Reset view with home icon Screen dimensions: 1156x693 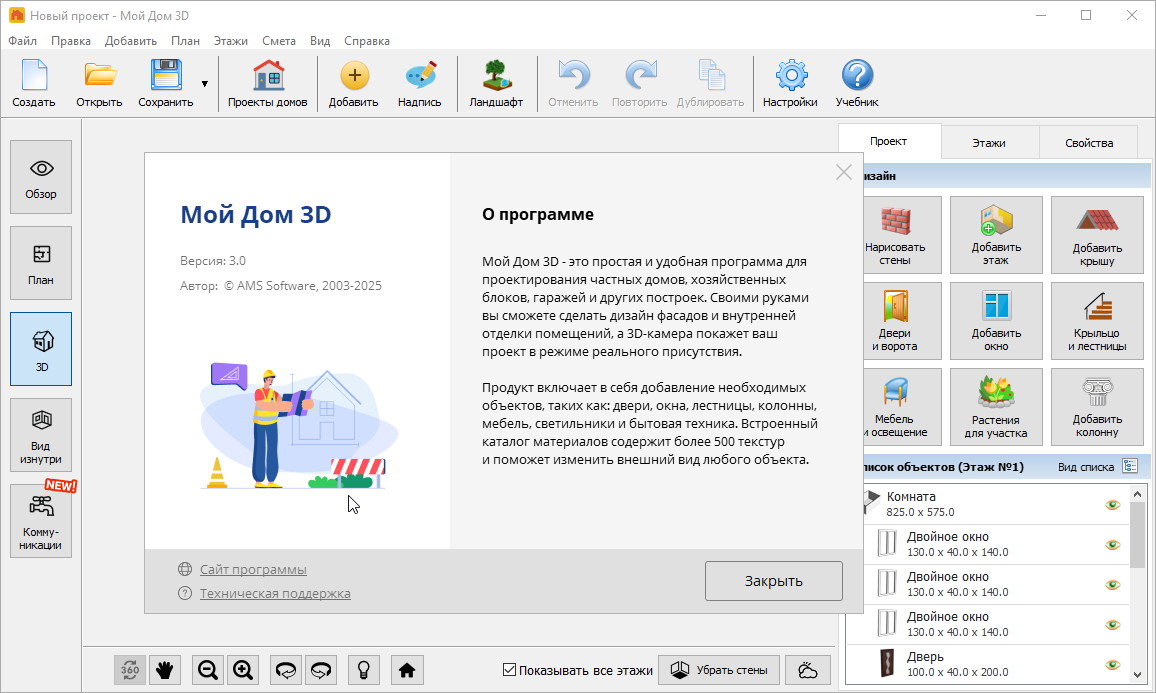coord(407,670)
